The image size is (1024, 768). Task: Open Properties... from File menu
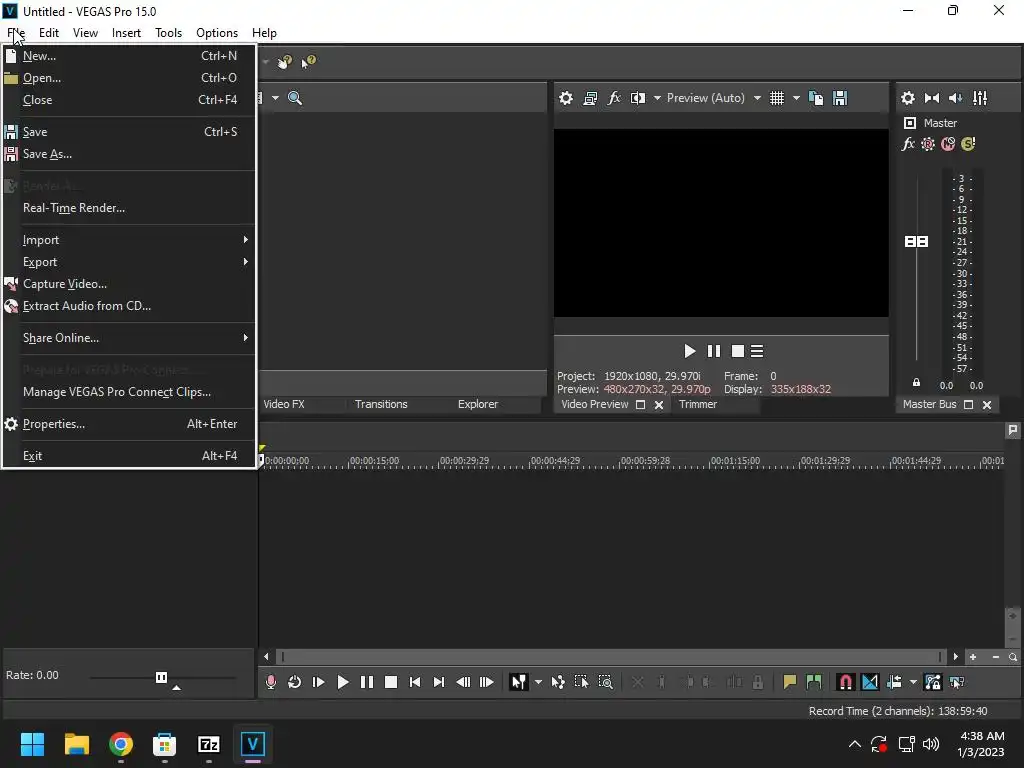pyautogui.click(x=129, y=424)
